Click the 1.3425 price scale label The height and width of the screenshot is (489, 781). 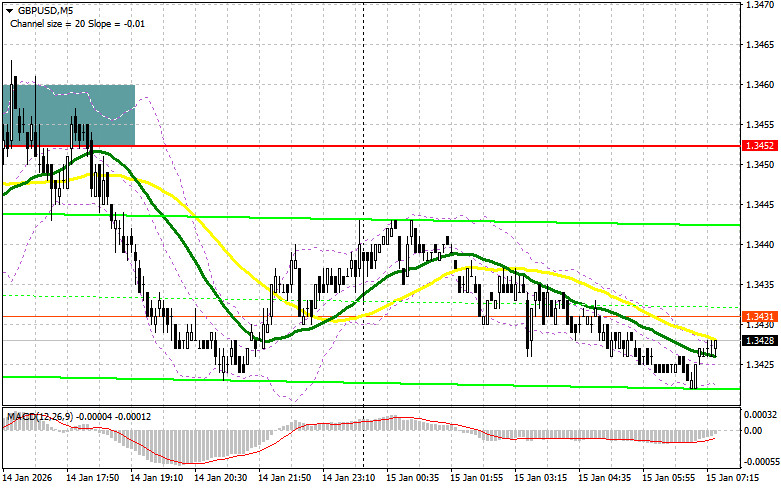tap(758, 364)
